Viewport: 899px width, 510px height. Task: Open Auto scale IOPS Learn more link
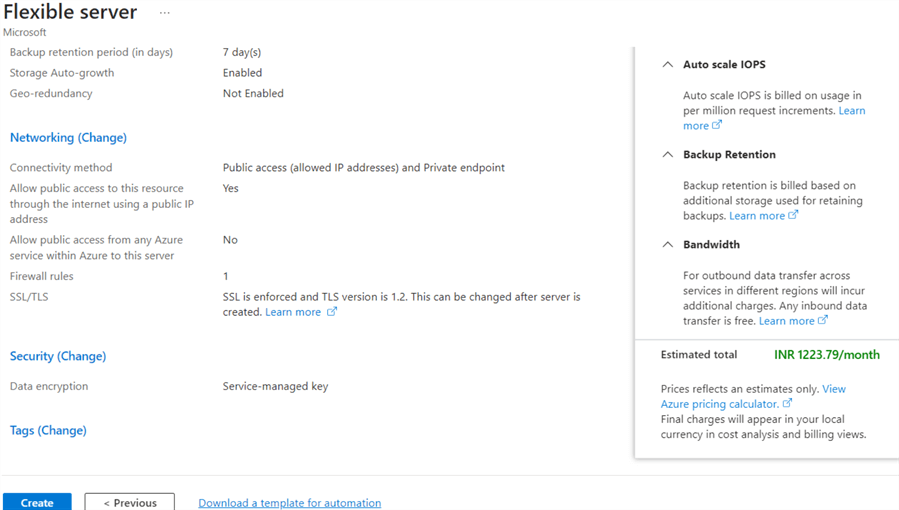pyautogui.click(x=851, y=111)
